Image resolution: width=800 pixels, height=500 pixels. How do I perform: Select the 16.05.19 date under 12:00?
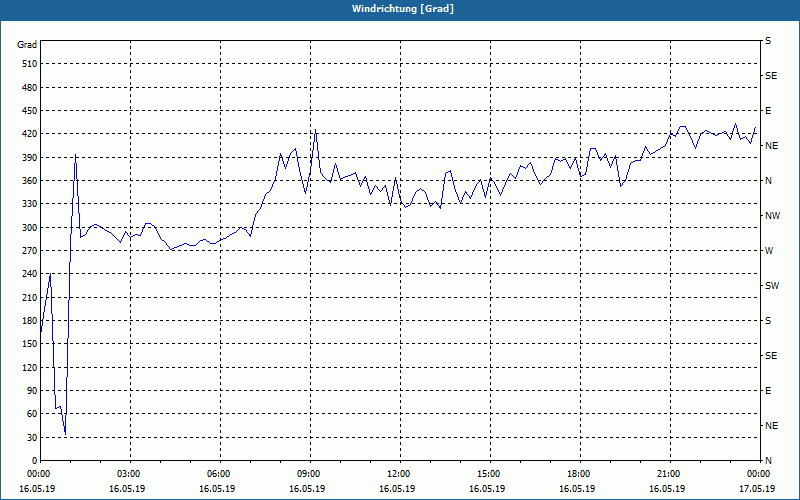[x=397, y=489]
